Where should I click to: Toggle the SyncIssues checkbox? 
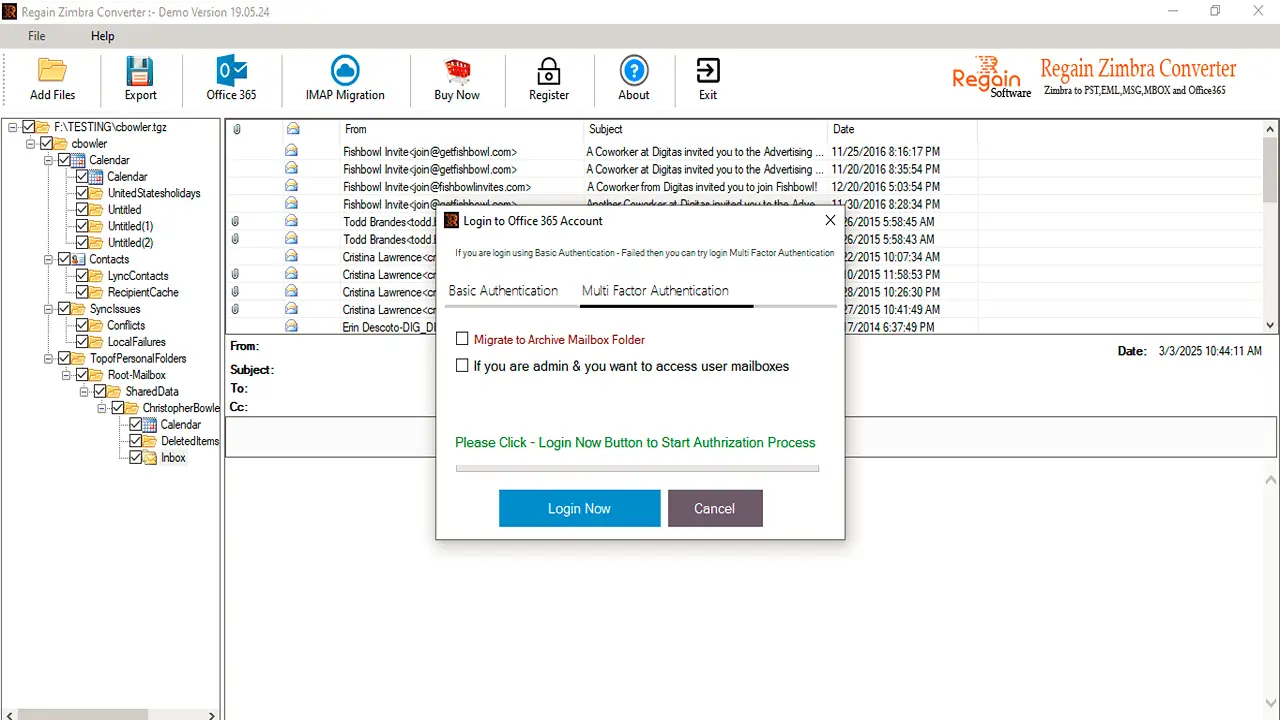coord(65,309)
